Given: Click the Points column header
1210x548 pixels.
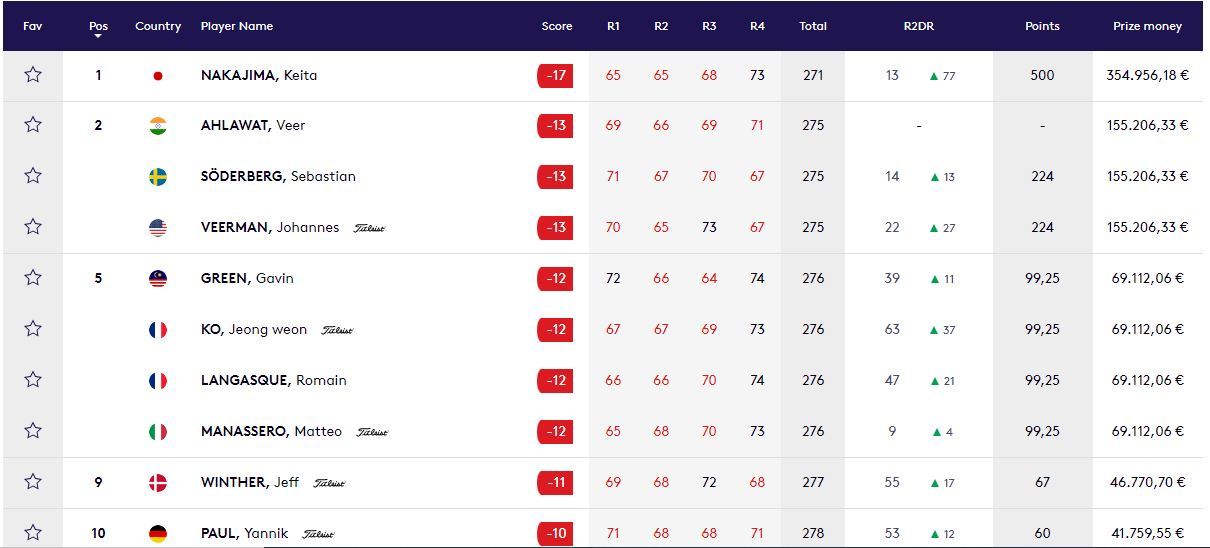Looking at the screenshot, I should tap(1042, 26).
